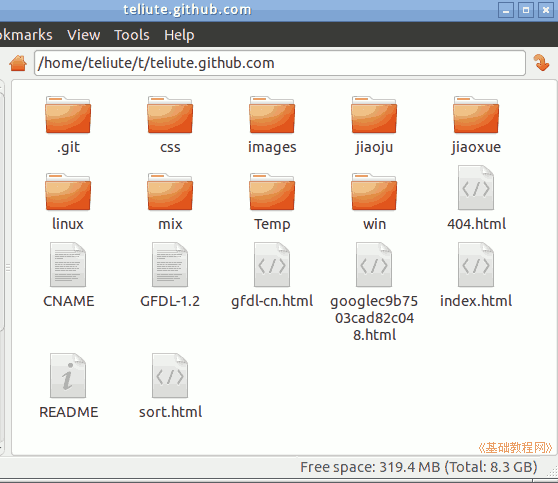Viewport: 558px width, 483px height.
Task: Click the CNAME text file icon
Action: tap(68, 264)
